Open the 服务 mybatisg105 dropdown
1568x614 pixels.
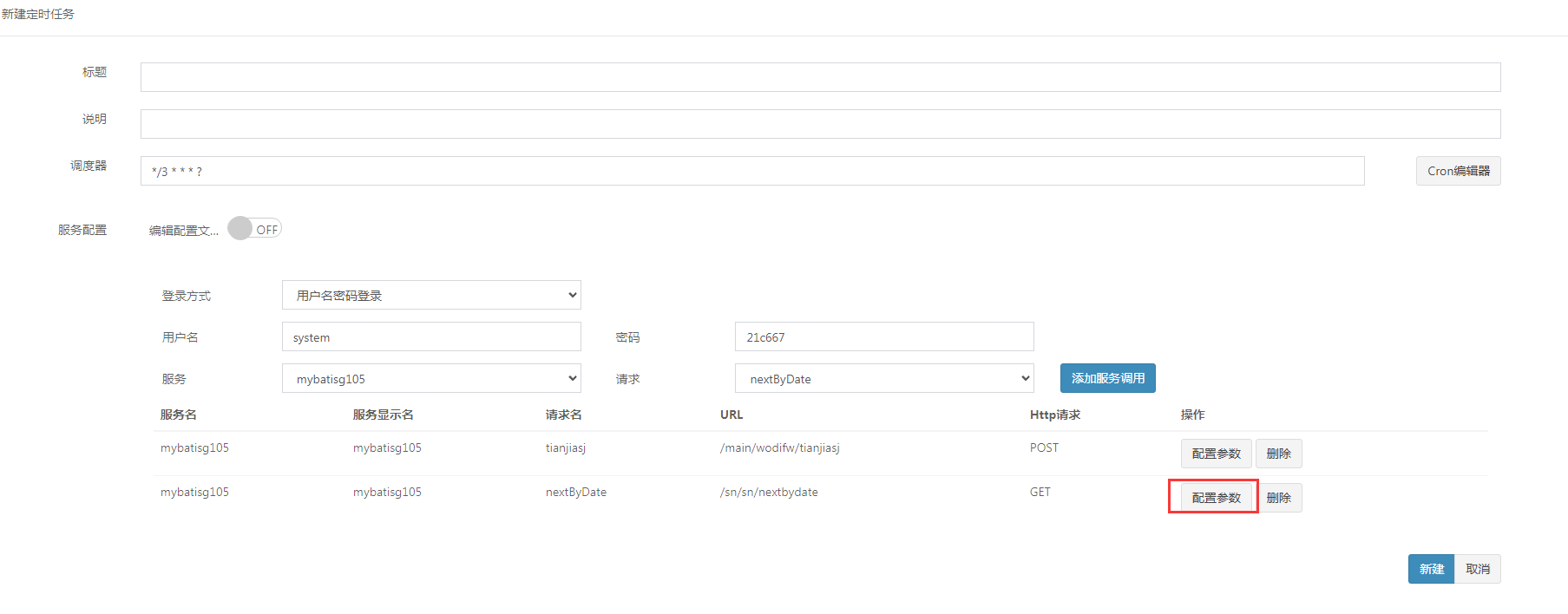431,378
